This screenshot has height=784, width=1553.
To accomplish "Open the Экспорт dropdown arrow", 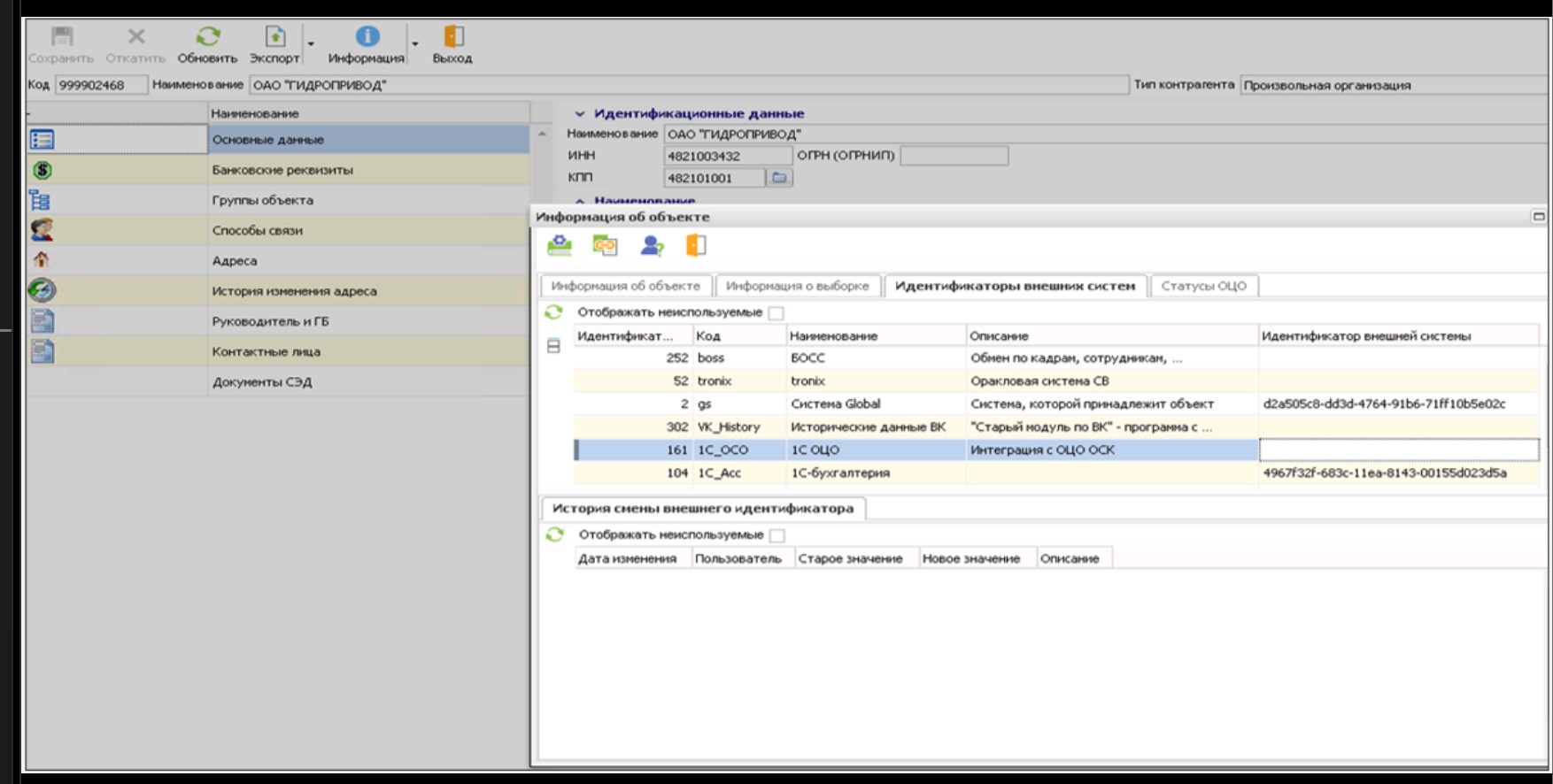I will pyautogui.click(x=311, y=43).
